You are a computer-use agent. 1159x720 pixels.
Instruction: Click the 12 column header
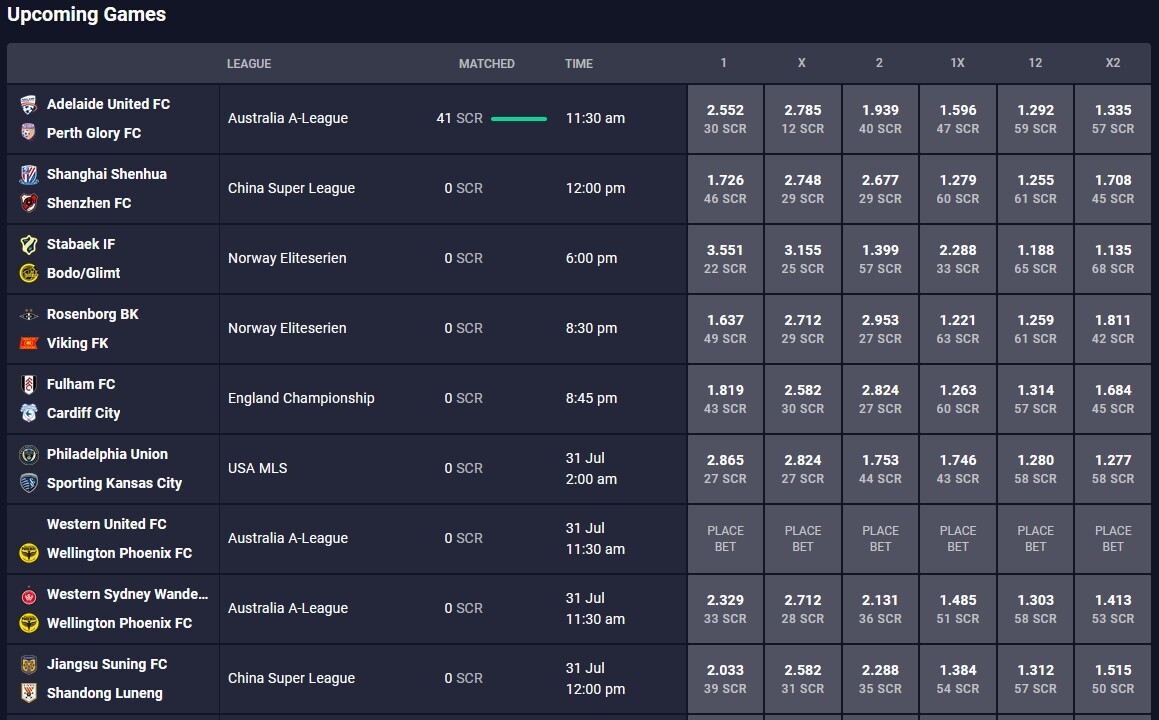click(1035, 63)
